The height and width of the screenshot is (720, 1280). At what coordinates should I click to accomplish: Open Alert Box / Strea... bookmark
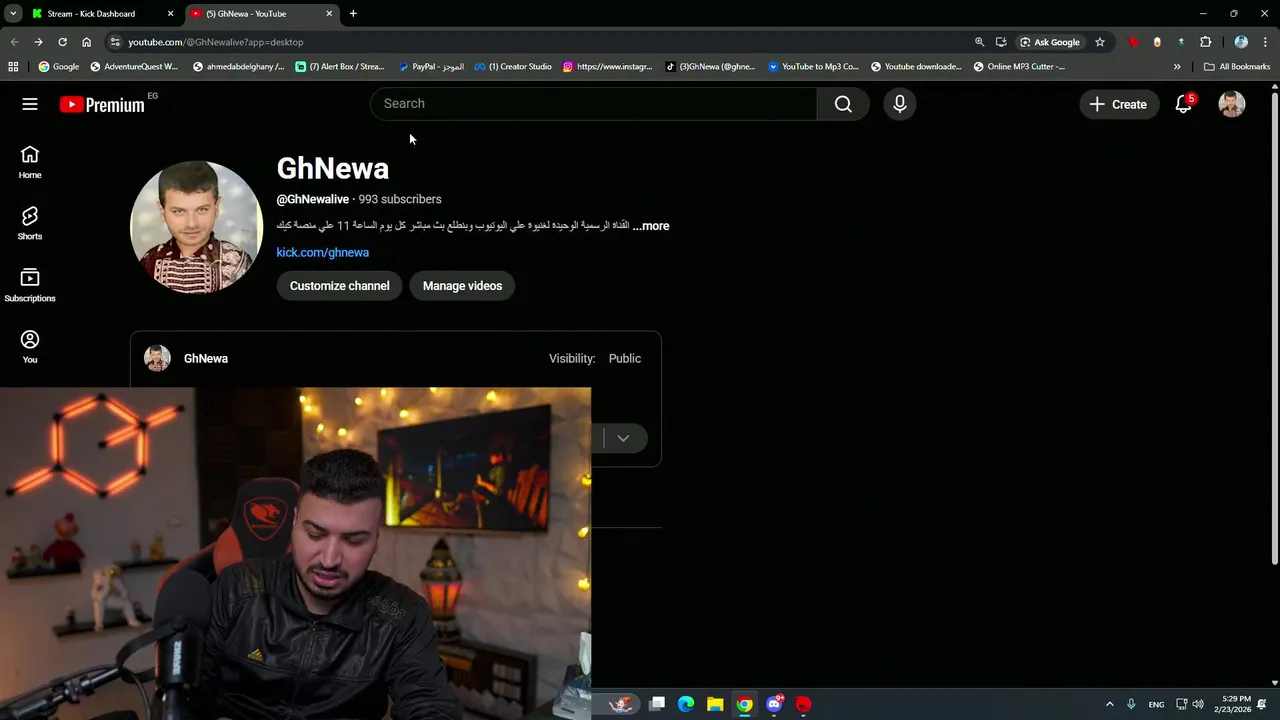[340, 67]
